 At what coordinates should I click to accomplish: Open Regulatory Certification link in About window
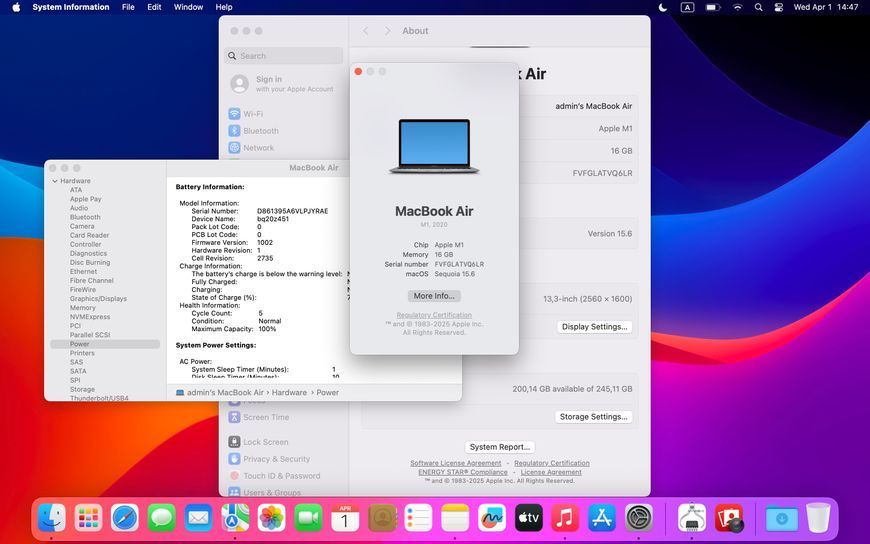[434, 315]
